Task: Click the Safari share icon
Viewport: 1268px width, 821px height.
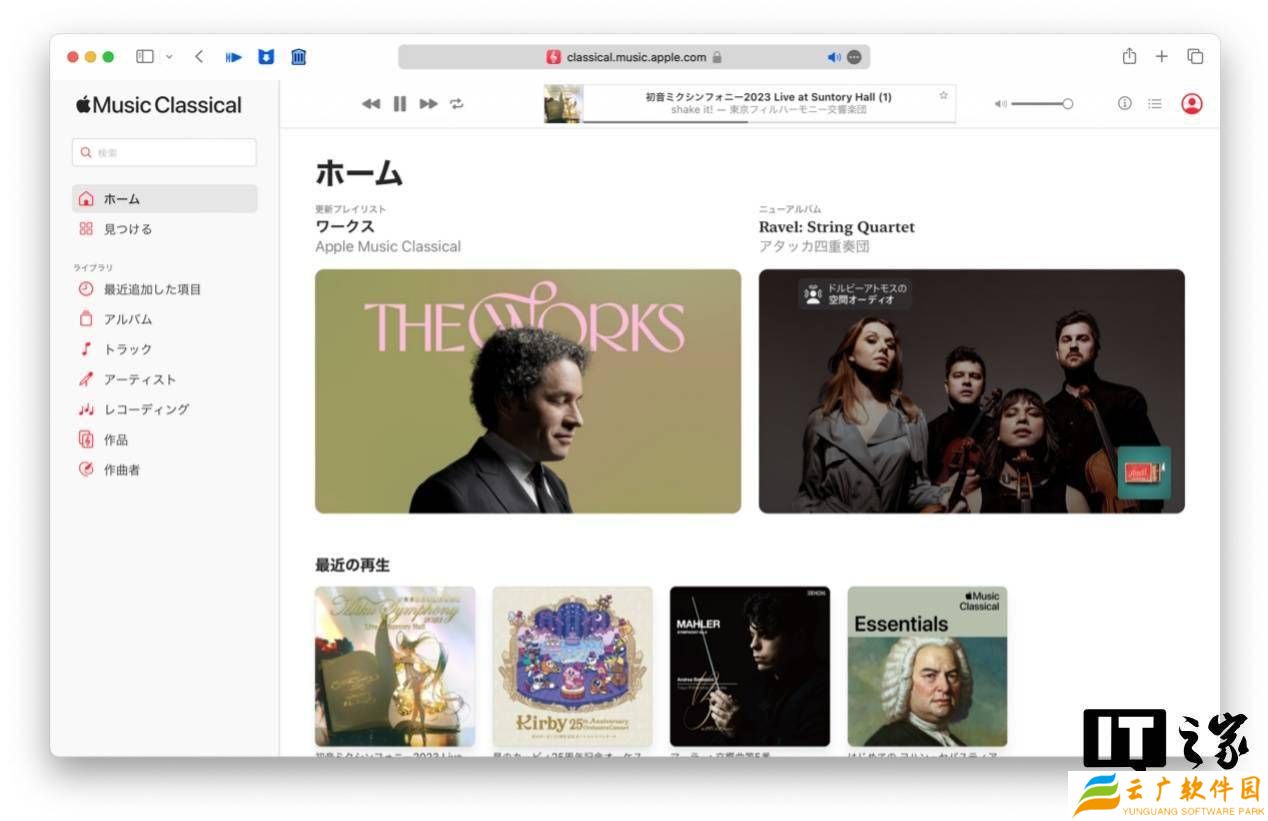Action: 1129,57
